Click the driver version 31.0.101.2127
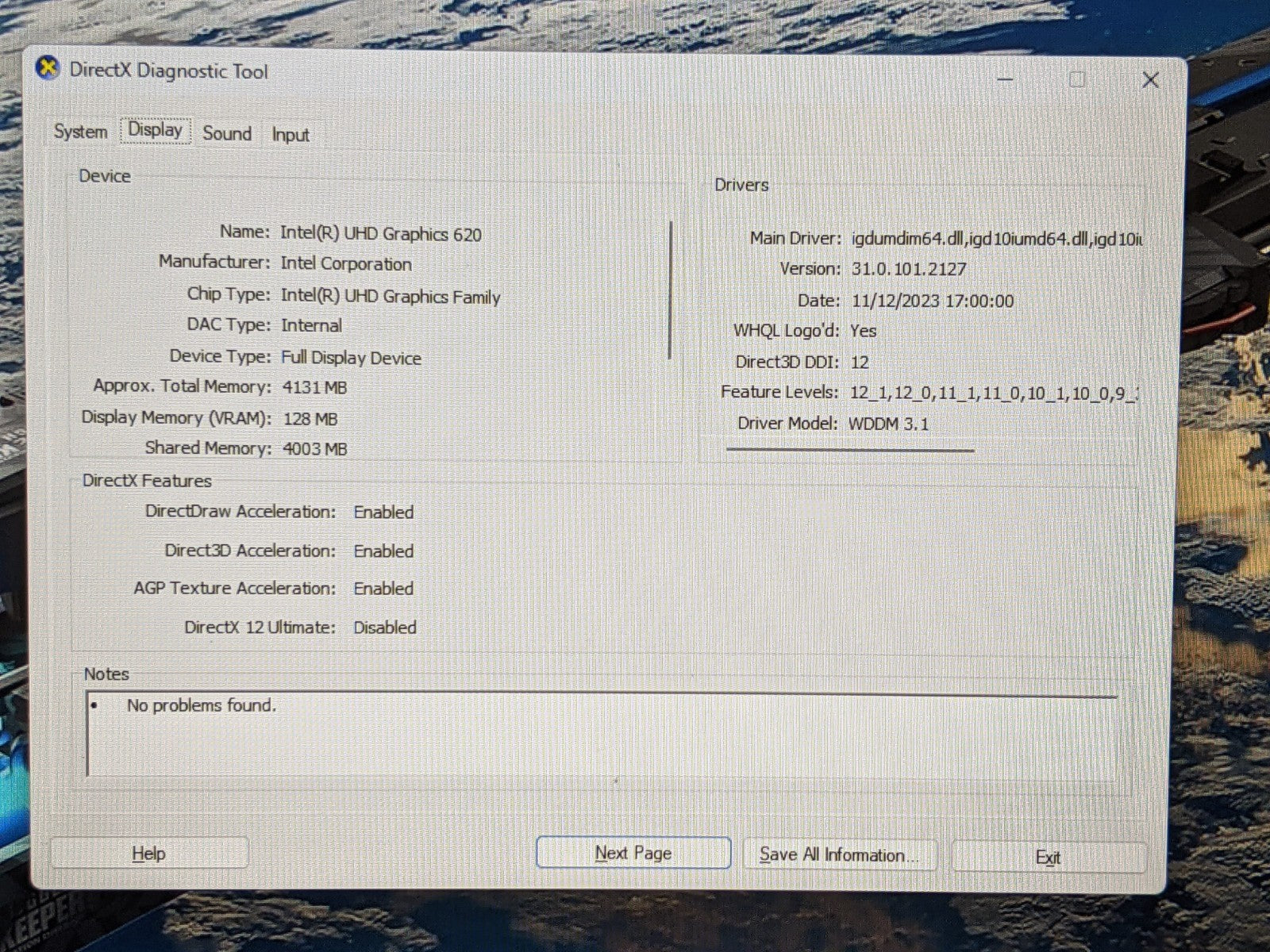This screenshot has height=952, width=1270. (x=909, y=269)
